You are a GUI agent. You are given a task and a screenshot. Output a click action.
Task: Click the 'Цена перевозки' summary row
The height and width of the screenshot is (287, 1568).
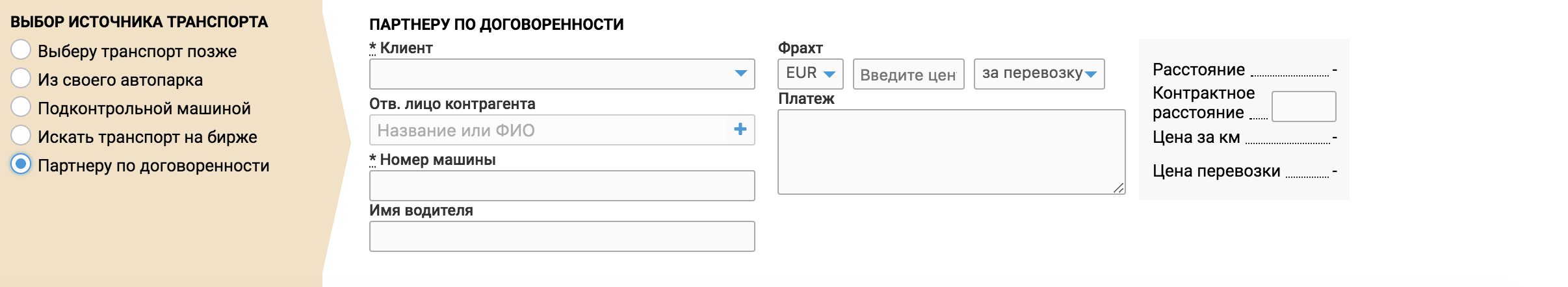pos(1216,171)
